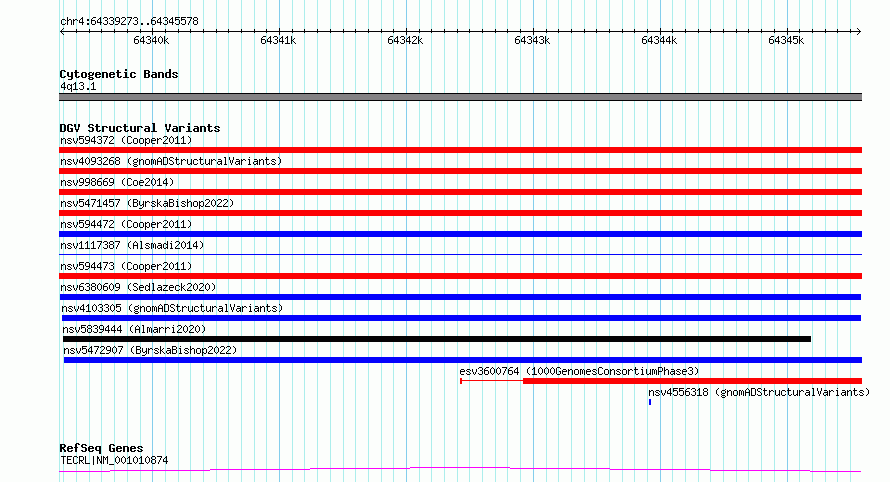Click the ruler's right arrow end
Viewport: 890px width, 482px height.
tap(859, 31)
